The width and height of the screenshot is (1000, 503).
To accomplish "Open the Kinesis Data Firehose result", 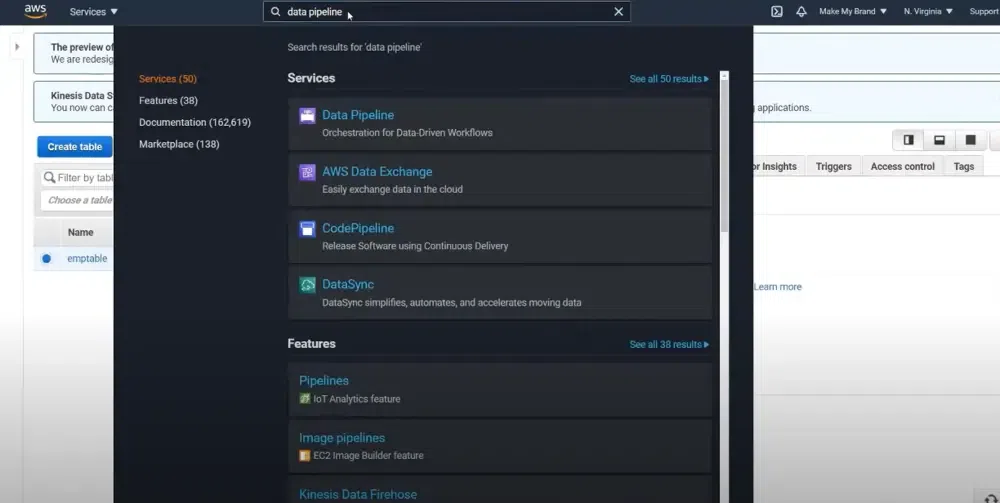I will tap(358, 495).
